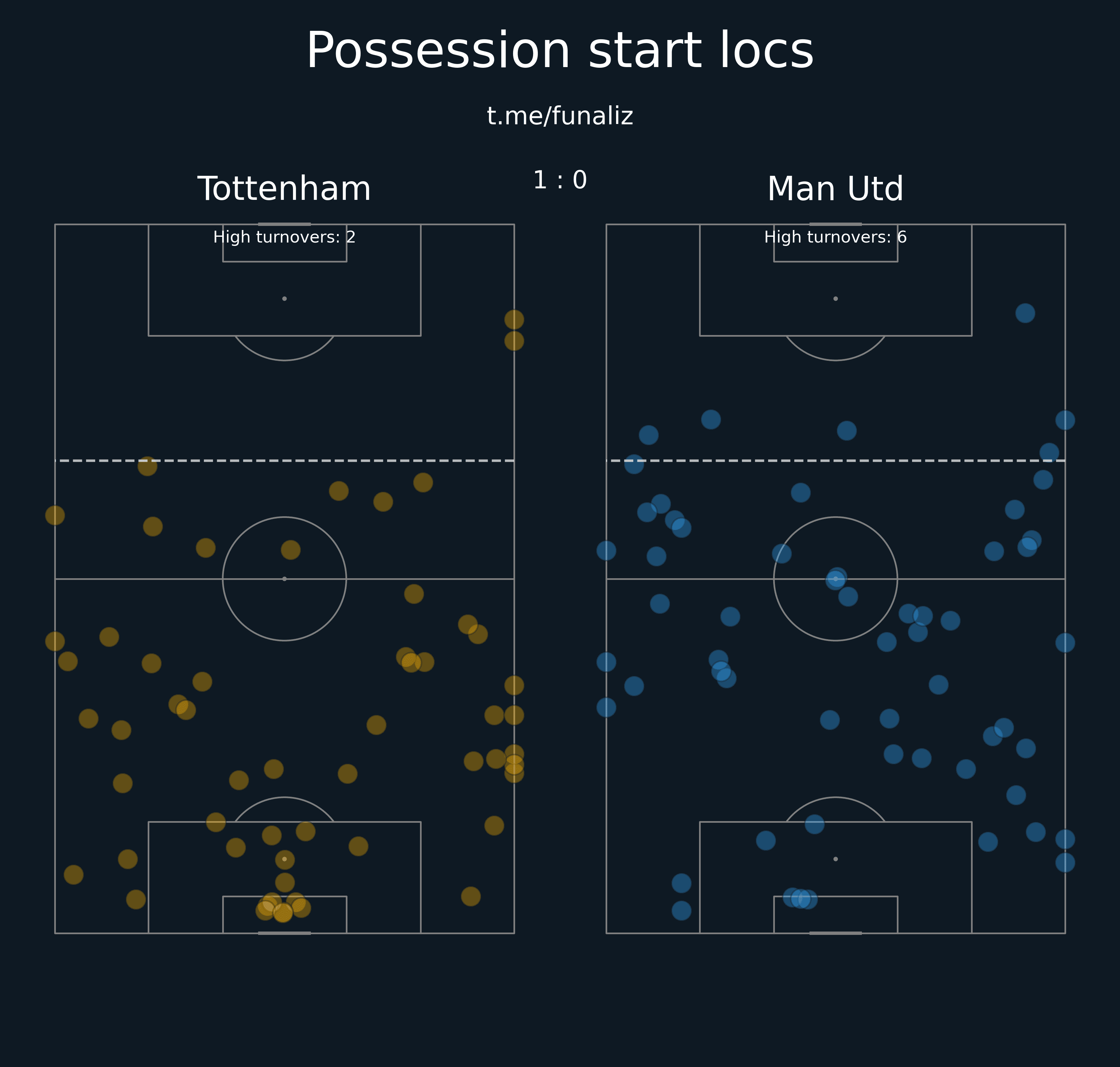Viewport: 1120px width, 1067px height.
Task: Click the topmost yellow dot on Tottenham's right touchline
Action: click(x=514, y=320)
